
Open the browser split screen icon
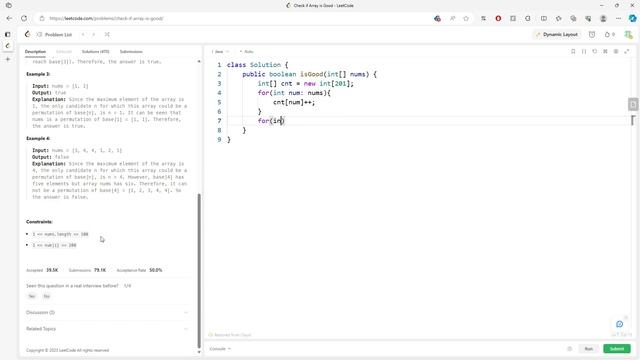click(544, 18)
